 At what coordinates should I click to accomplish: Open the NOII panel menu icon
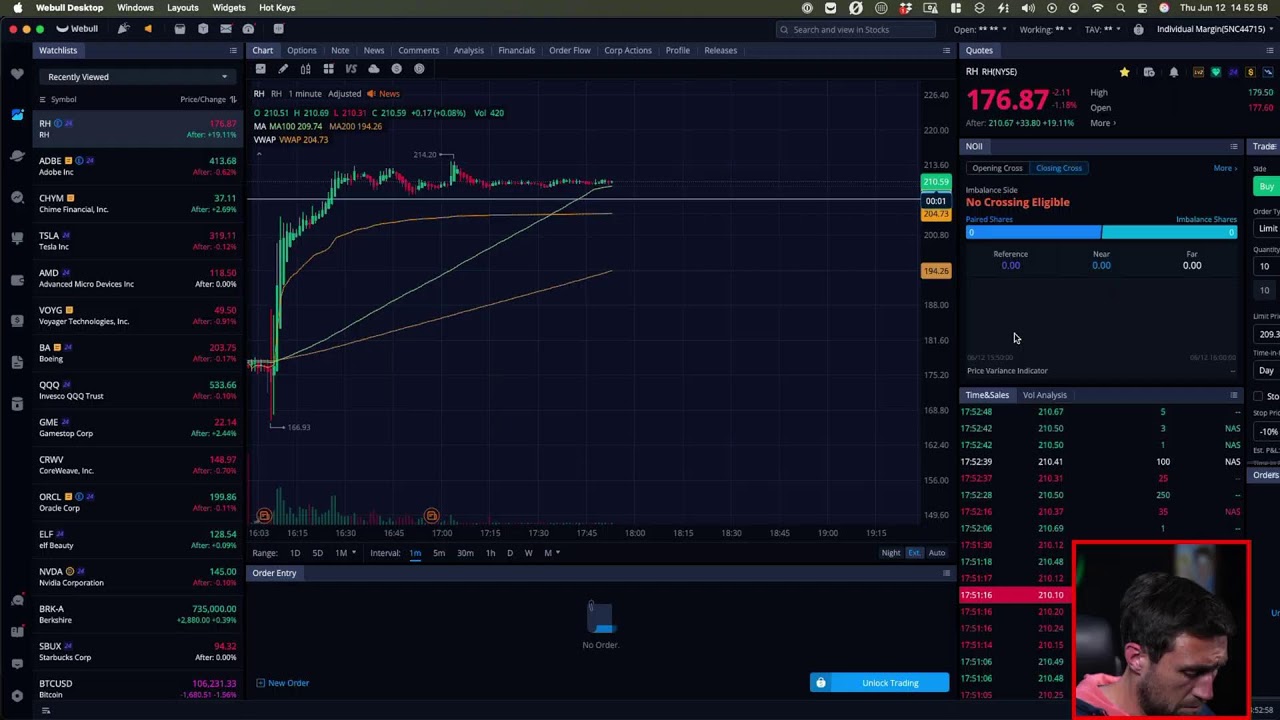(x=1234, y=146)
